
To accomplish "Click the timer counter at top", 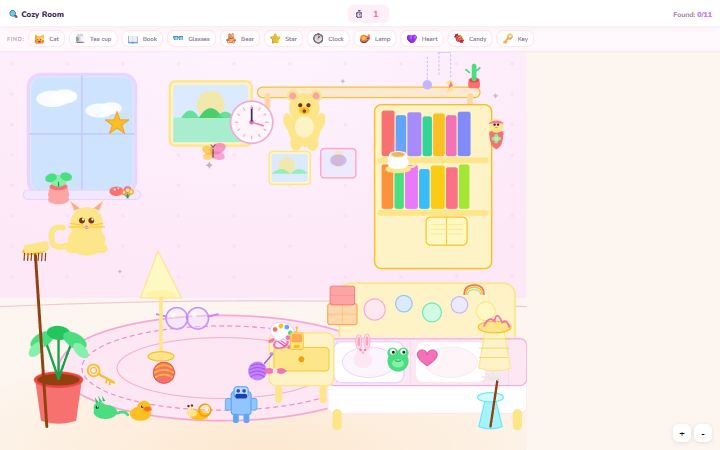I will (368, 14).
